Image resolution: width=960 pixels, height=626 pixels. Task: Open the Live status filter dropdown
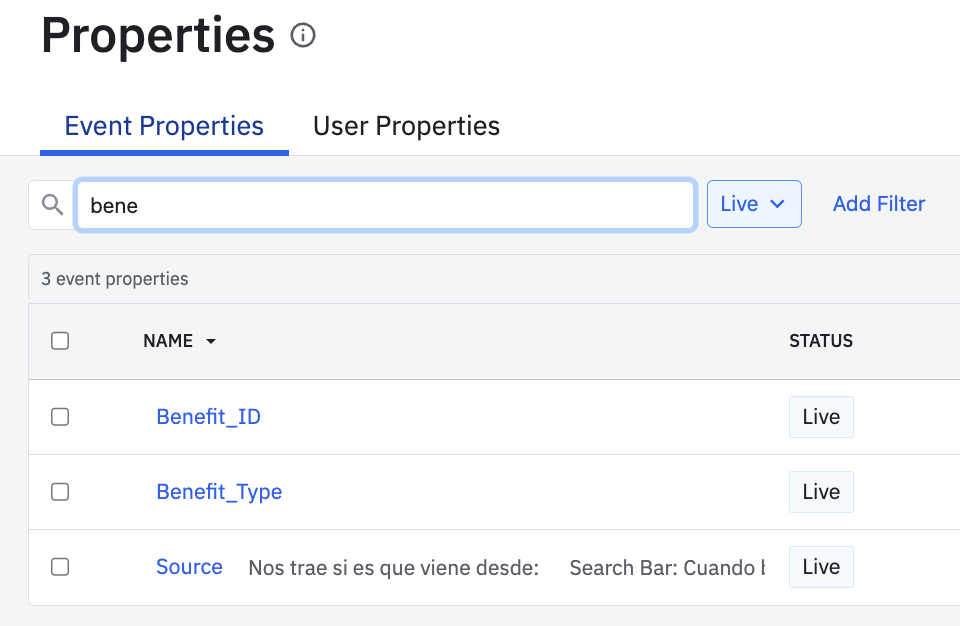[x=753, y=204]
